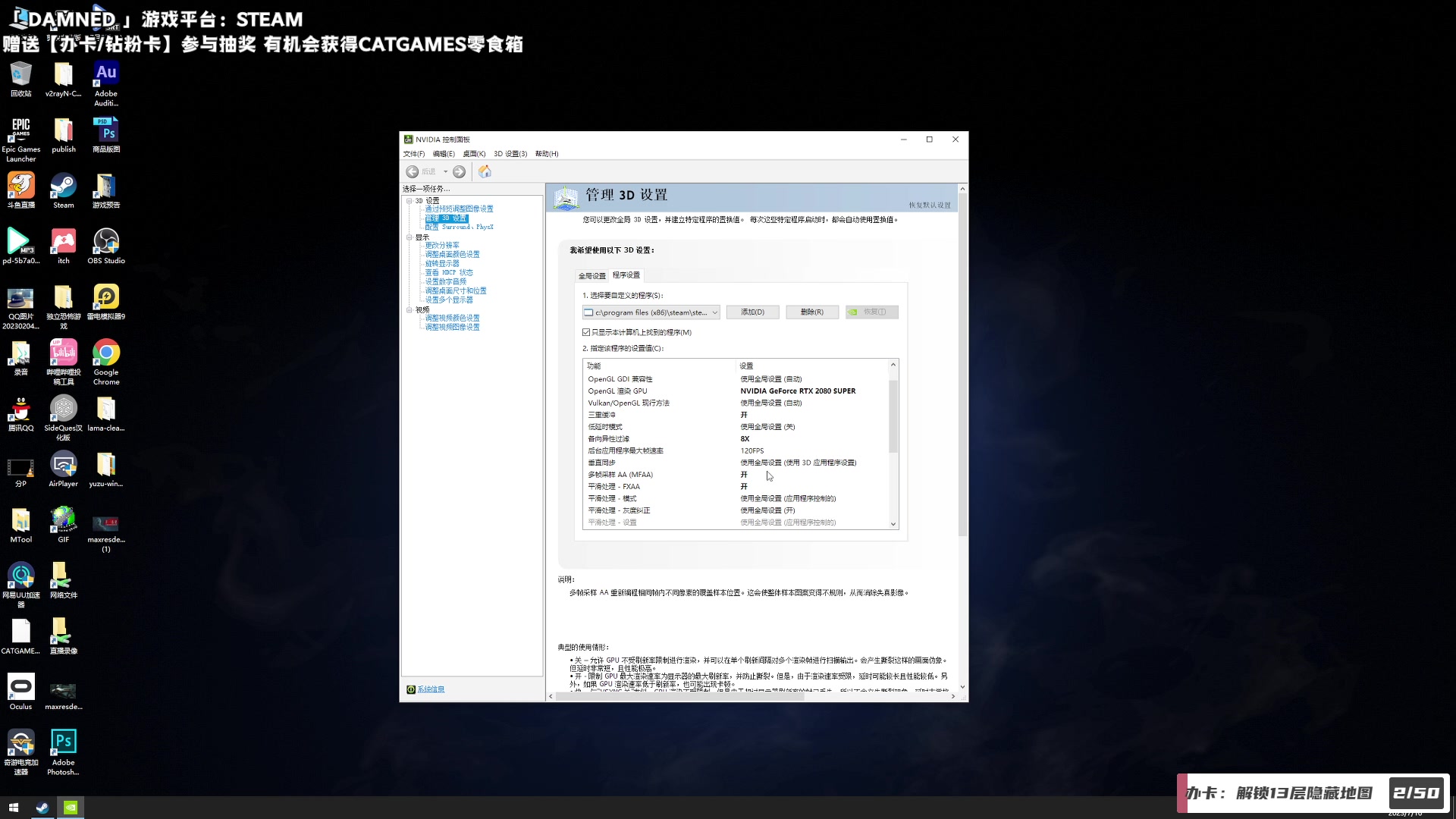1456x819 pixels.
Task: Click the settings list vertical scrollbar thumb
Action: 893,415
